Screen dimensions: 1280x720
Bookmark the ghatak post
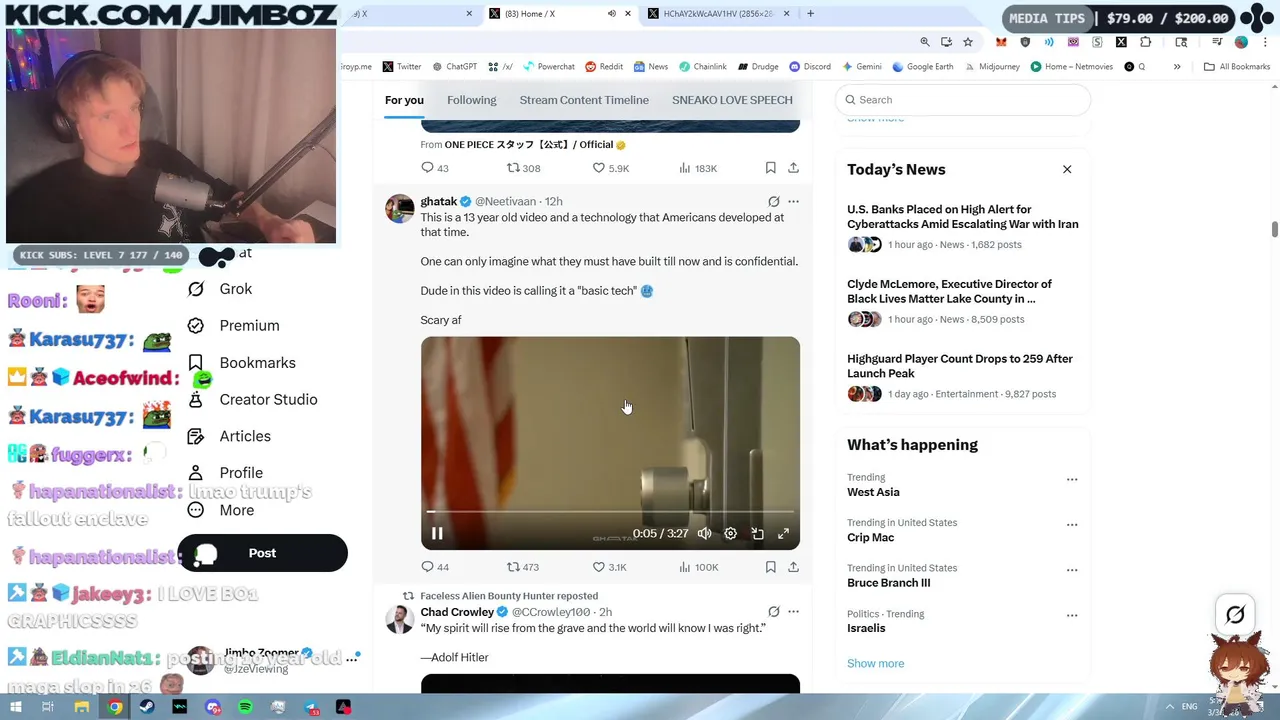pos(770,567)
